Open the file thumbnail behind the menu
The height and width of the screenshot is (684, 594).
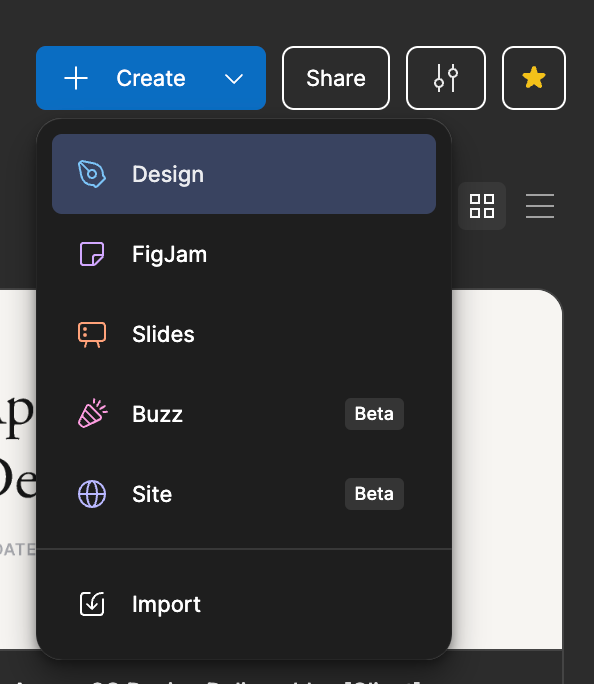tap(507, 469)
